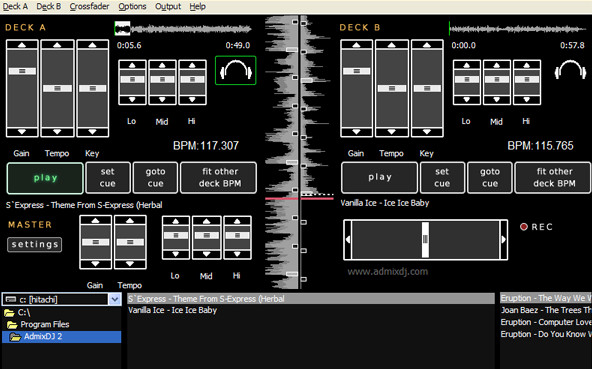Open the Master settings button

click(34, 244)
